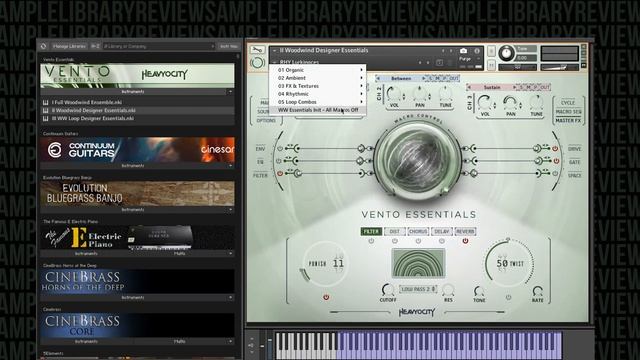This screenshot has height=360, width=640.
Task: Click the CH 2 Between previous-arrow icon
Action: 378,78
